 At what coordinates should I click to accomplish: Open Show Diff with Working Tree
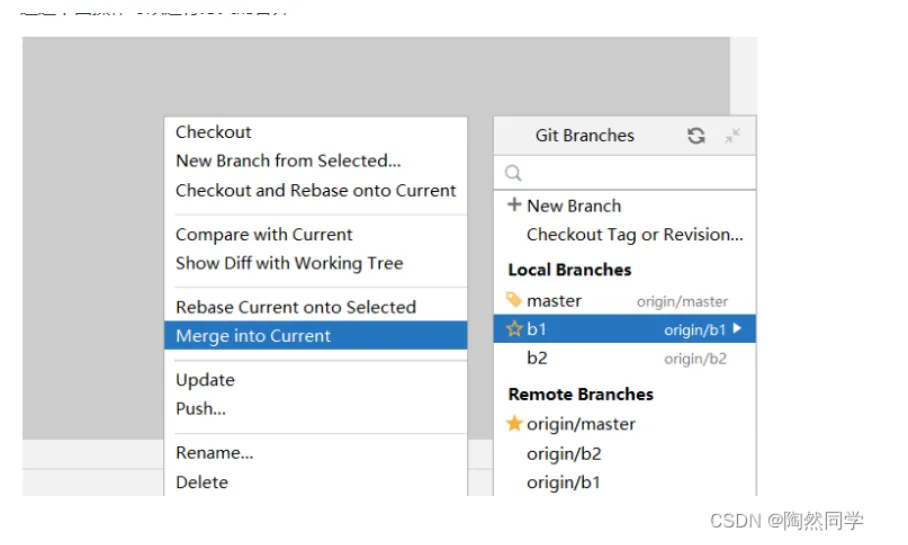(x=289, y=264)
